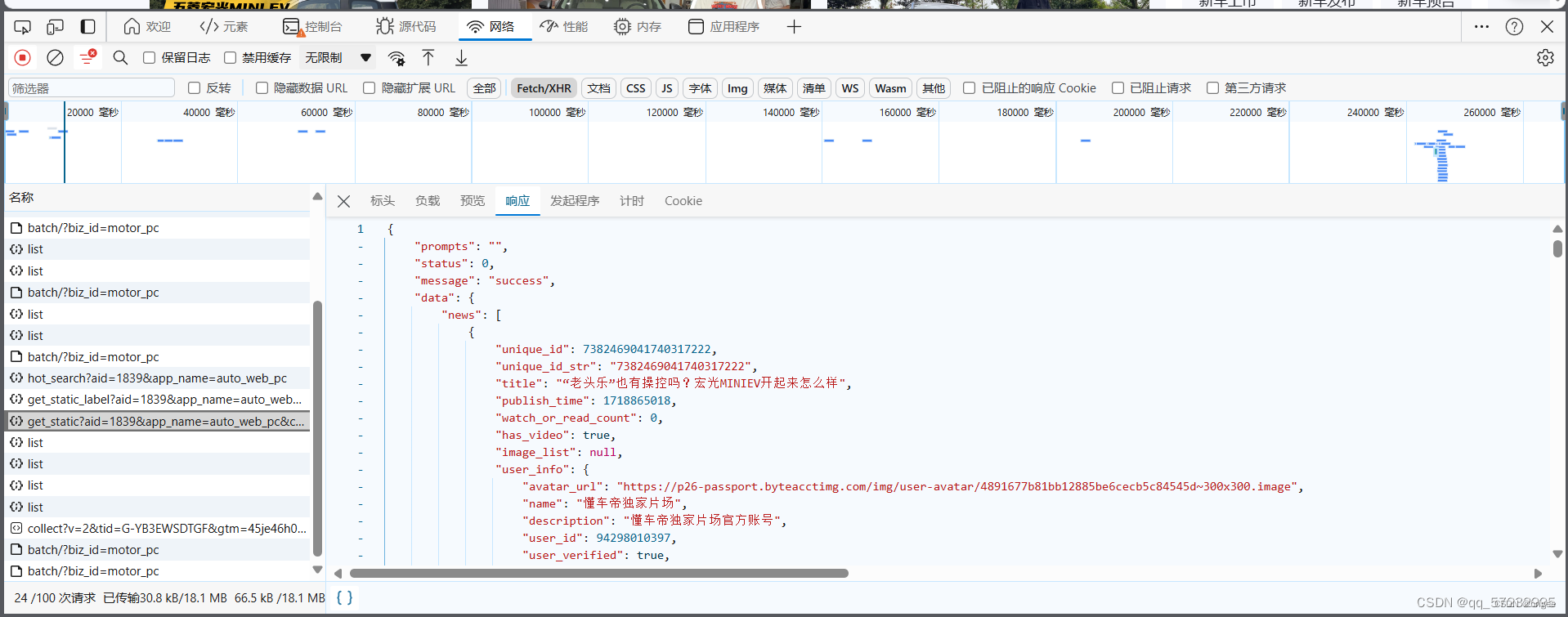Open network settings gear icon
Screen dimensions: 1568x617
[x=1545, y=57]
